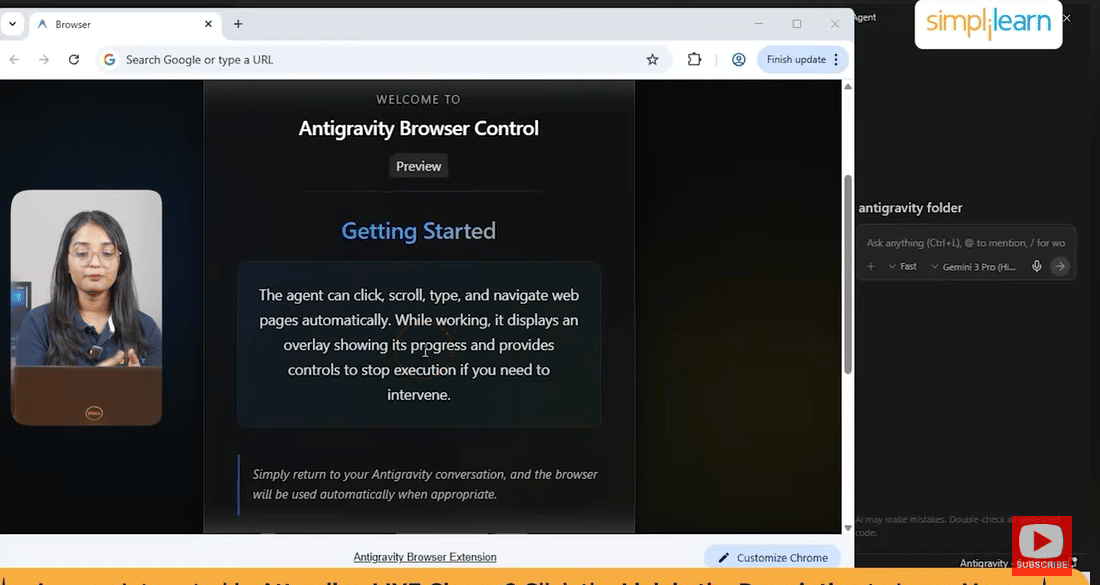Click the Finish update button
Image resolution: width=1100 pixels, height=585 pixels.
795,59
